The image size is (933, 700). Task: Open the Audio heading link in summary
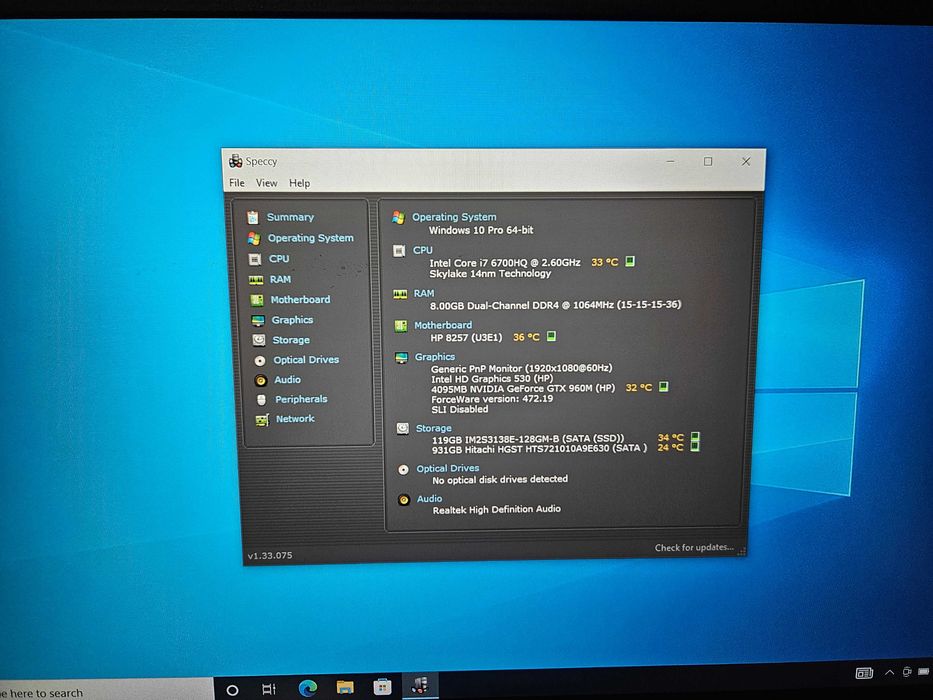pos(429,499)
